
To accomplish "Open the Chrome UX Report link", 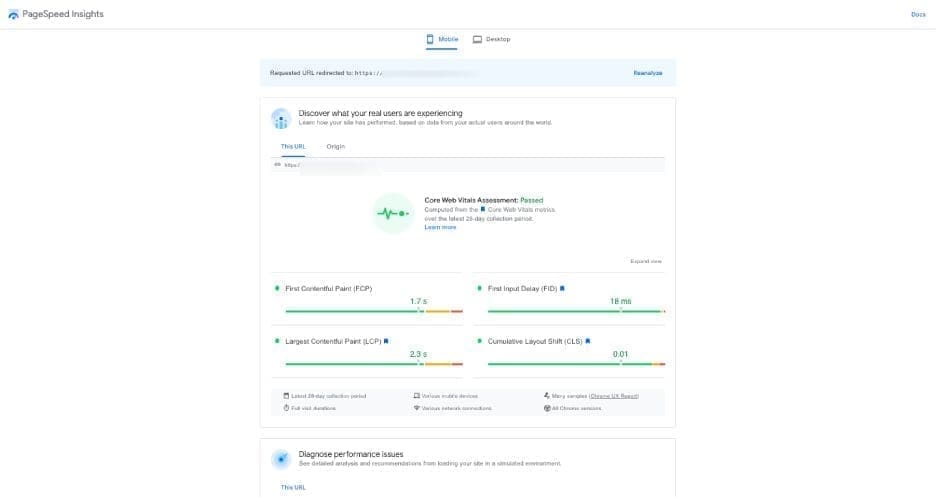I will tap(614, 396).
